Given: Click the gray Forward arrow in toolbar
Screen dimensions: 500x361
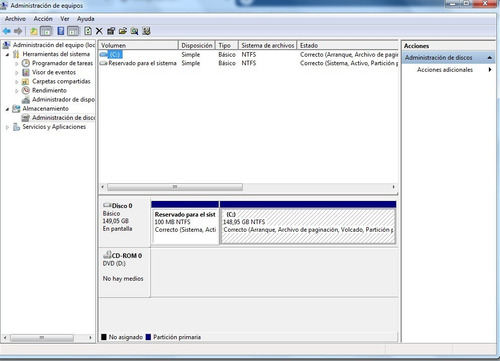Looking at the screenshot, I should click(x=18, y=31).
